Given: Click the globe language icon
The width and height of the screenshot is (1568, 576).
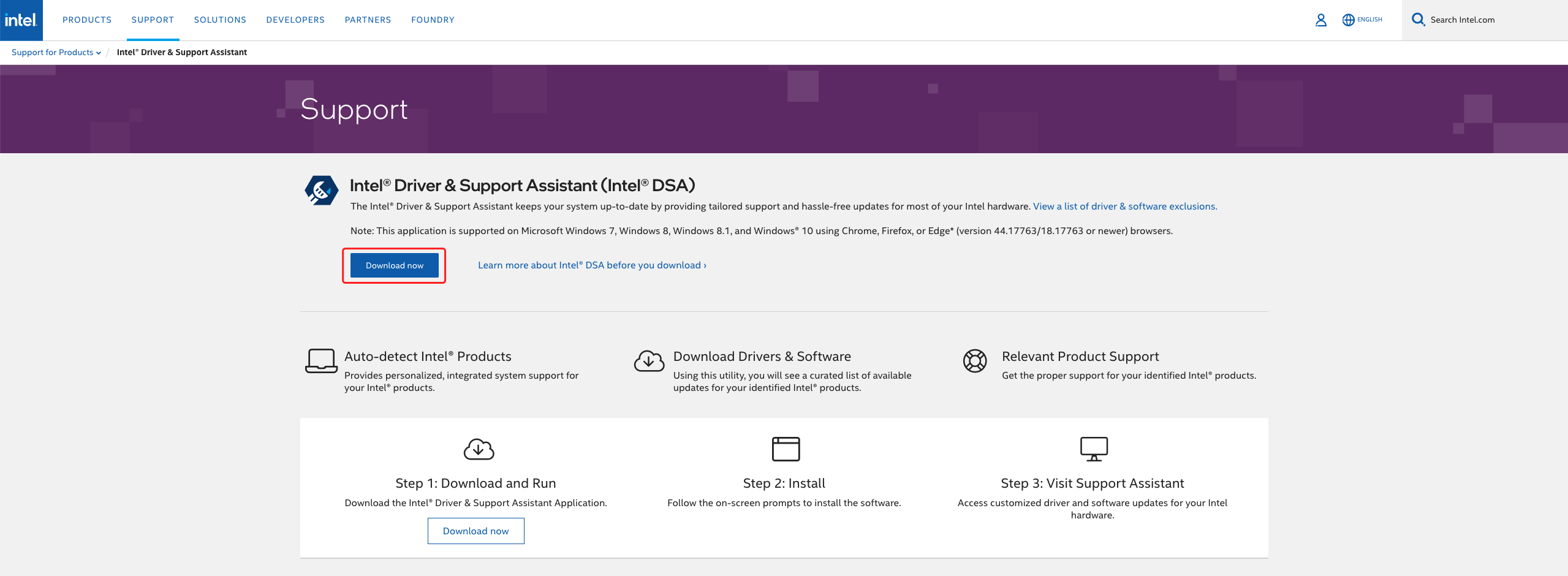Looking at the screenshot, I should point(1348,20).
